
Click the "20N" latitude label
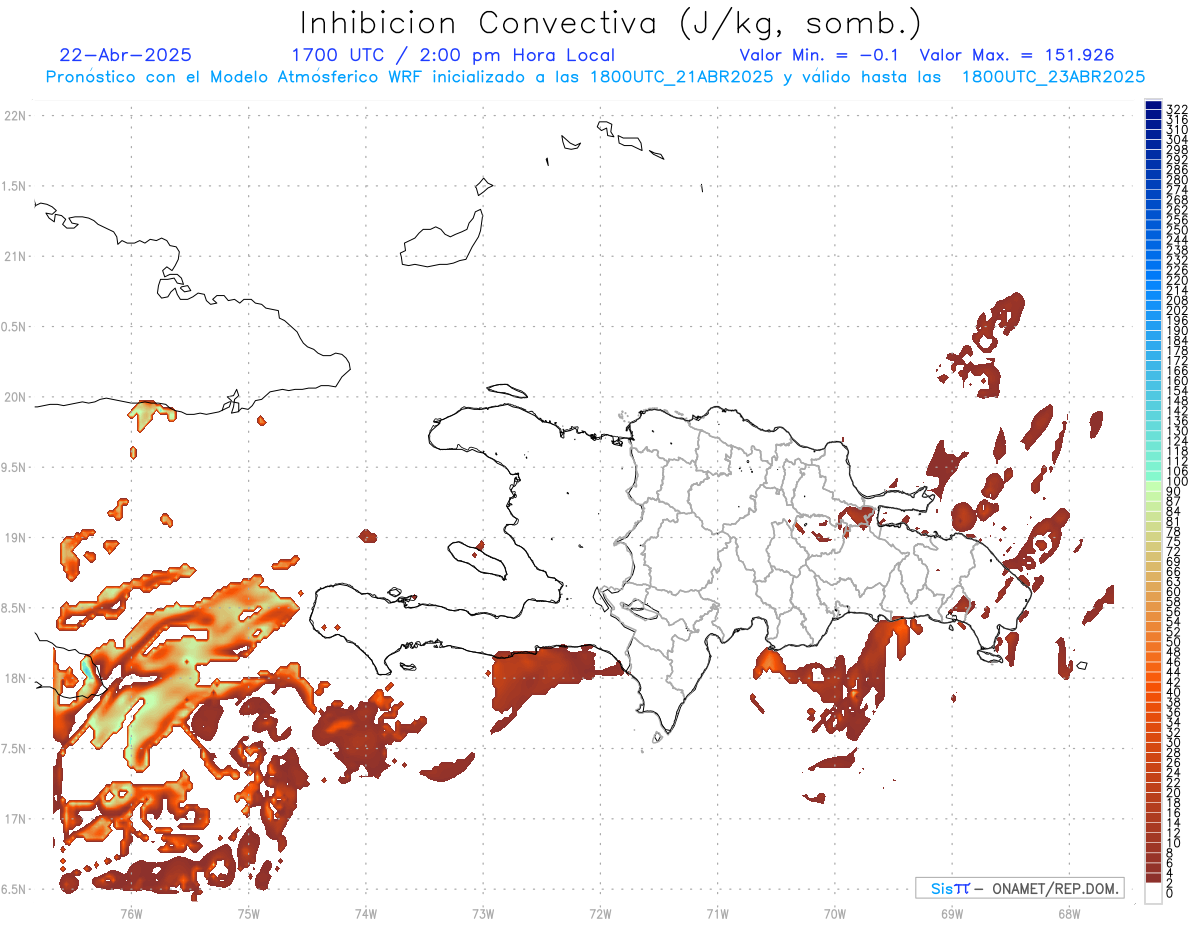(15, 397)
